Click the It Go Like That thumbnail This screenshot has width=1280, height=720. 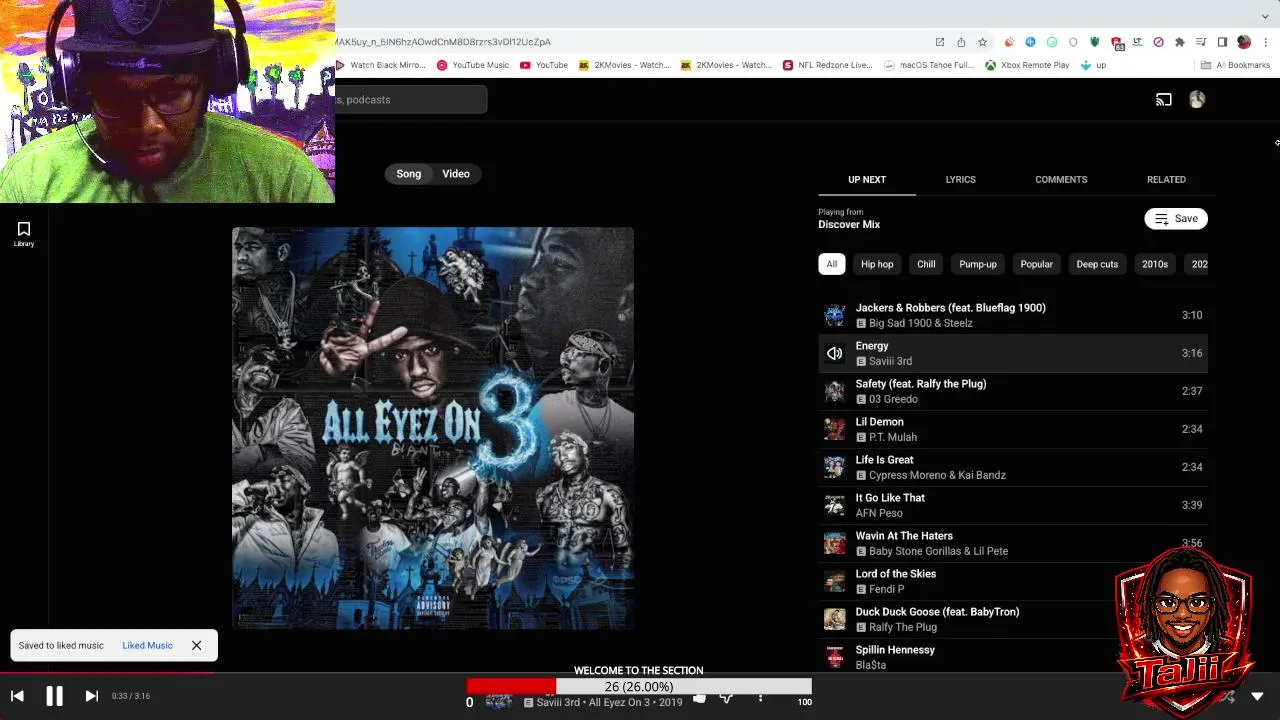click(x=834, y=505)
